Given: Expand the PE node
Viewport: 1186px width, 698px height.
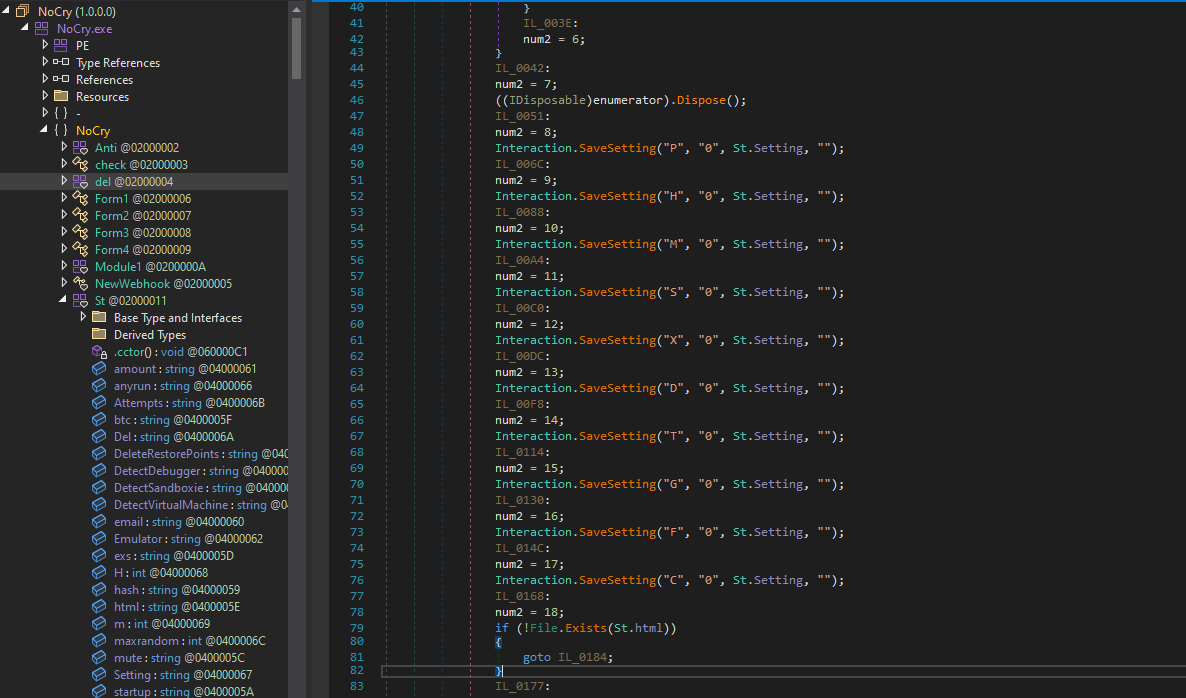Looking at the screenshot, I should [45, 45].
